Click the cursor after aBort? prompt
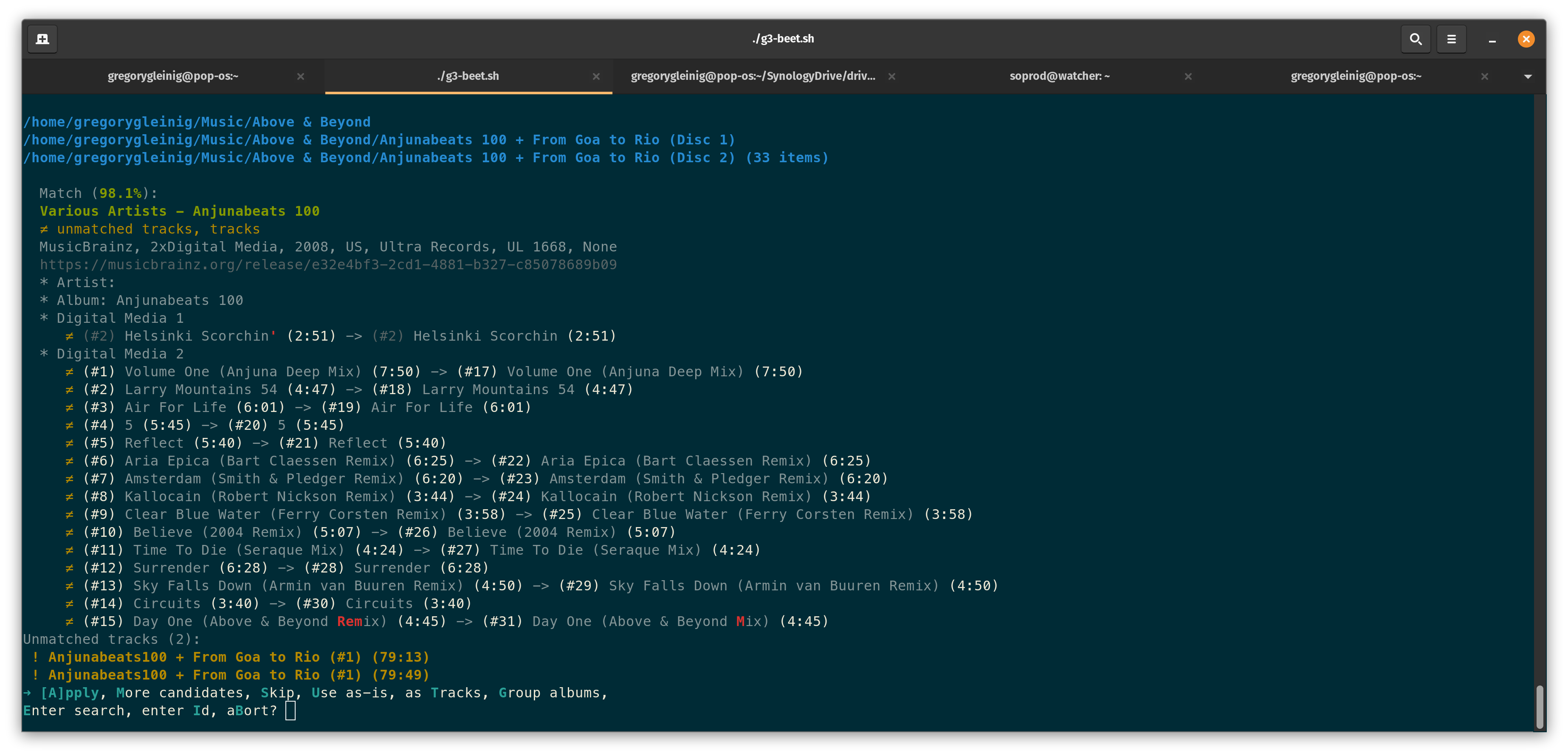 click(290, 711)
